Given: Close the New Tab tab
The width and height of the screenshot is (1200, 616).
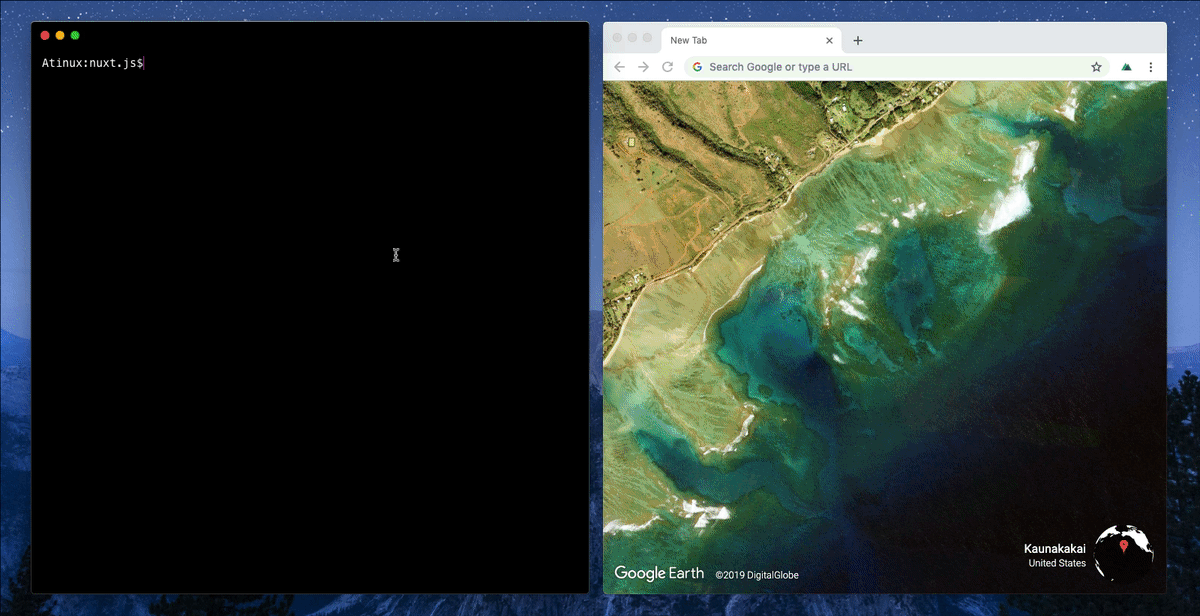Looking at the screenshot, I should [829, 41].
